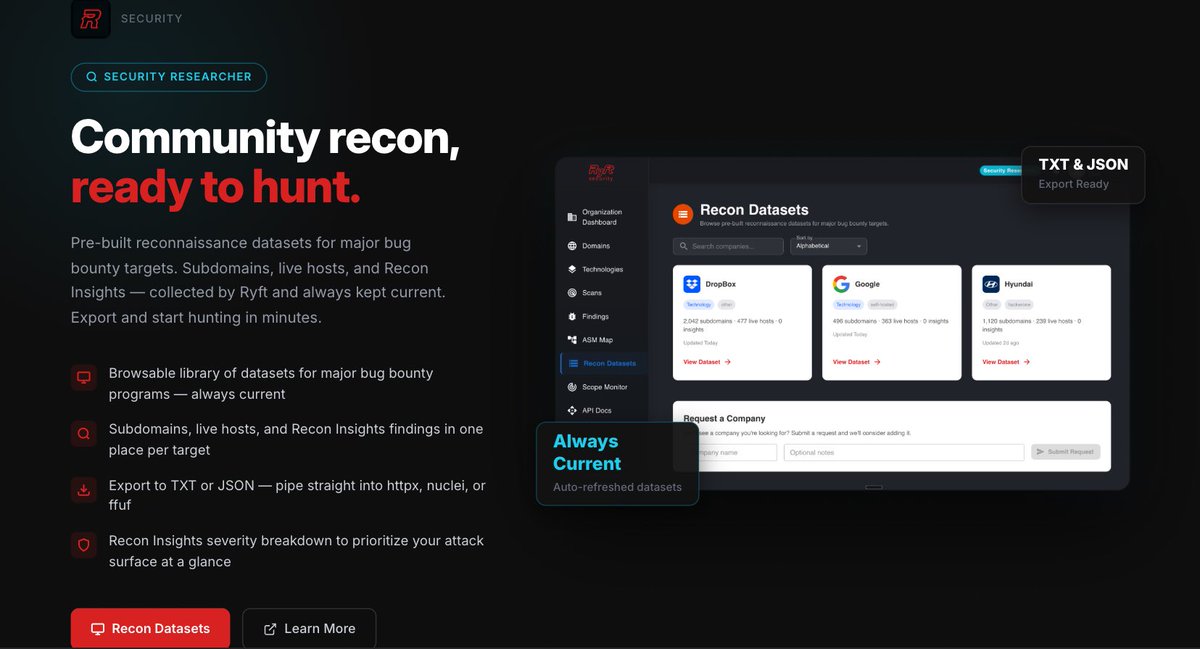Open the View Dataset link on the DropBox card
Screen dimensions: 1200x649
click(707, 362)
